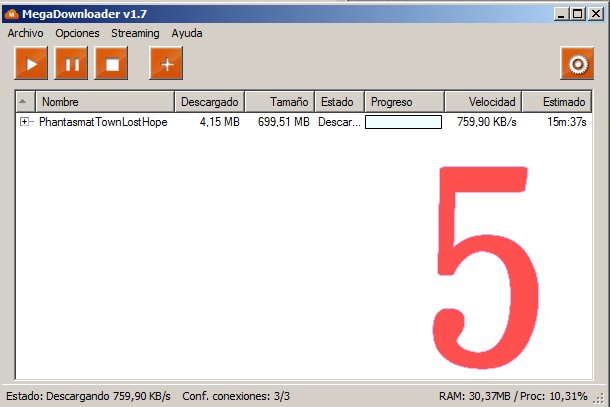Click the Descar... status cell
Screen dimensions: 610x407
click(339, 122)
